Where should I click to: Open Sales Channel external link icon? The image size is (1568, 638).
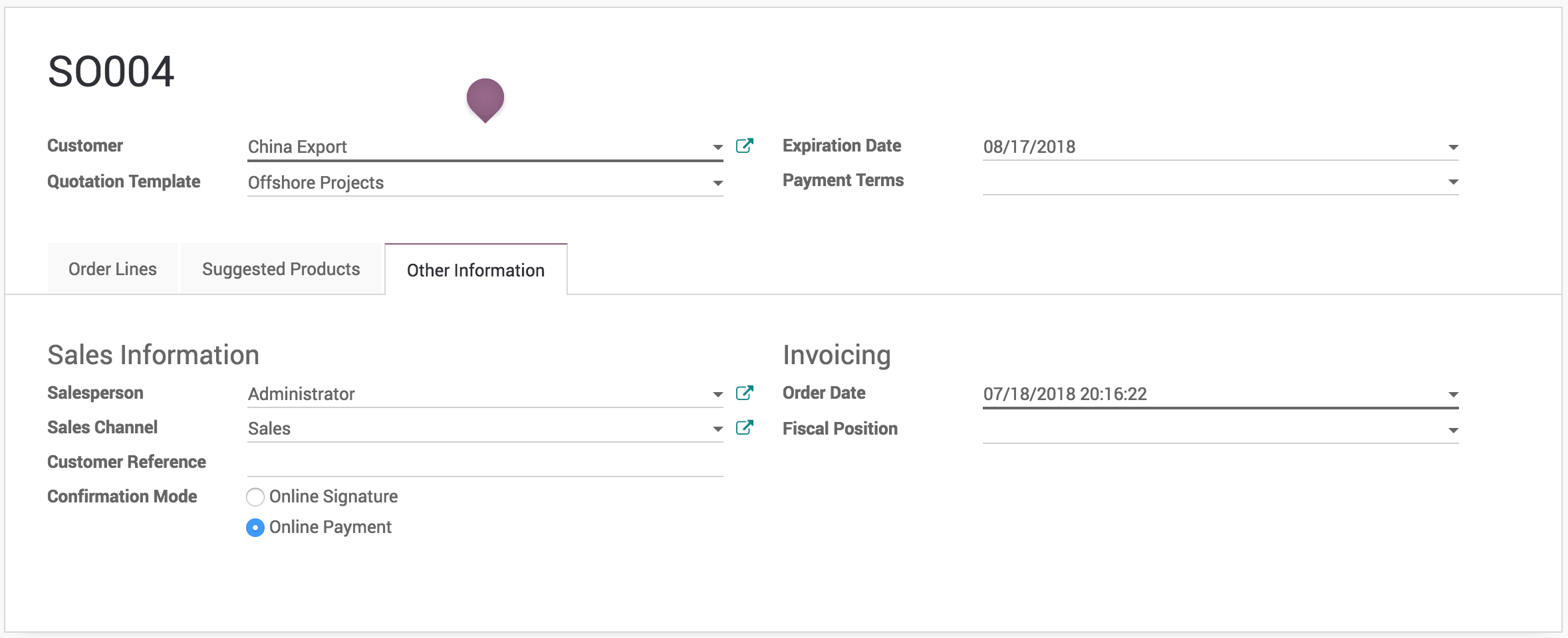[744, 428]
